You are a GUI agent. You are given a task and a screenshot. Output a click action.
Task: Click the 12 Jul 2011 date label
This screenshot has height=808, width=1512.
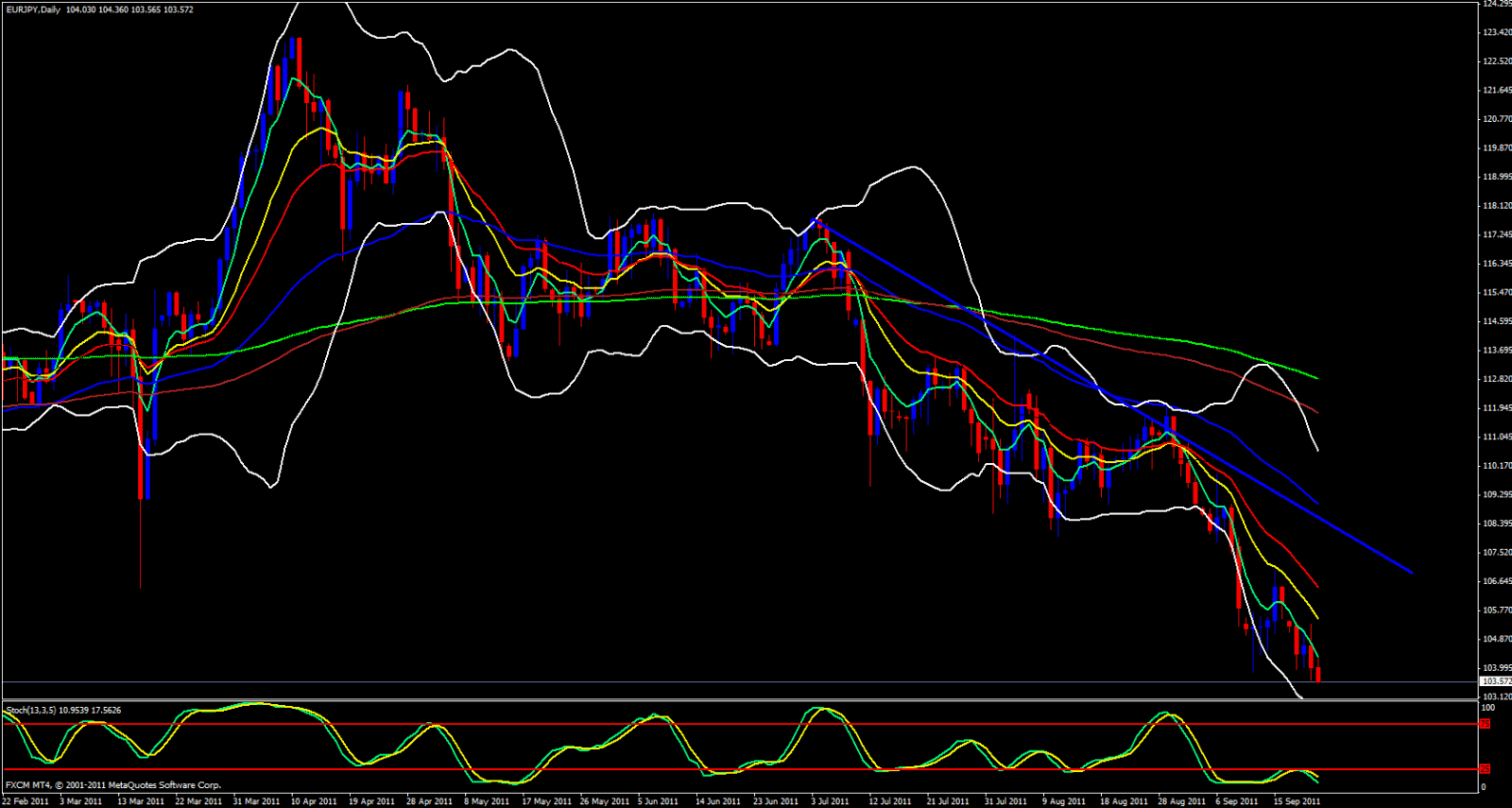(x=890, y=801)
